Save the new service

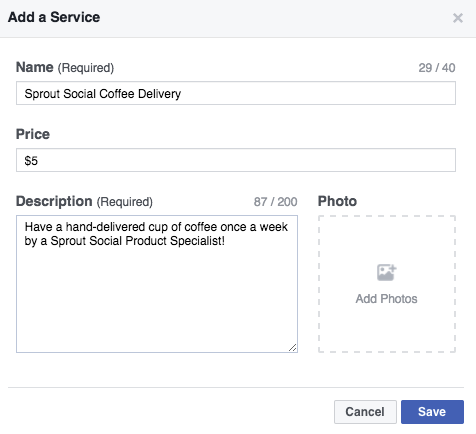point(432,412)
